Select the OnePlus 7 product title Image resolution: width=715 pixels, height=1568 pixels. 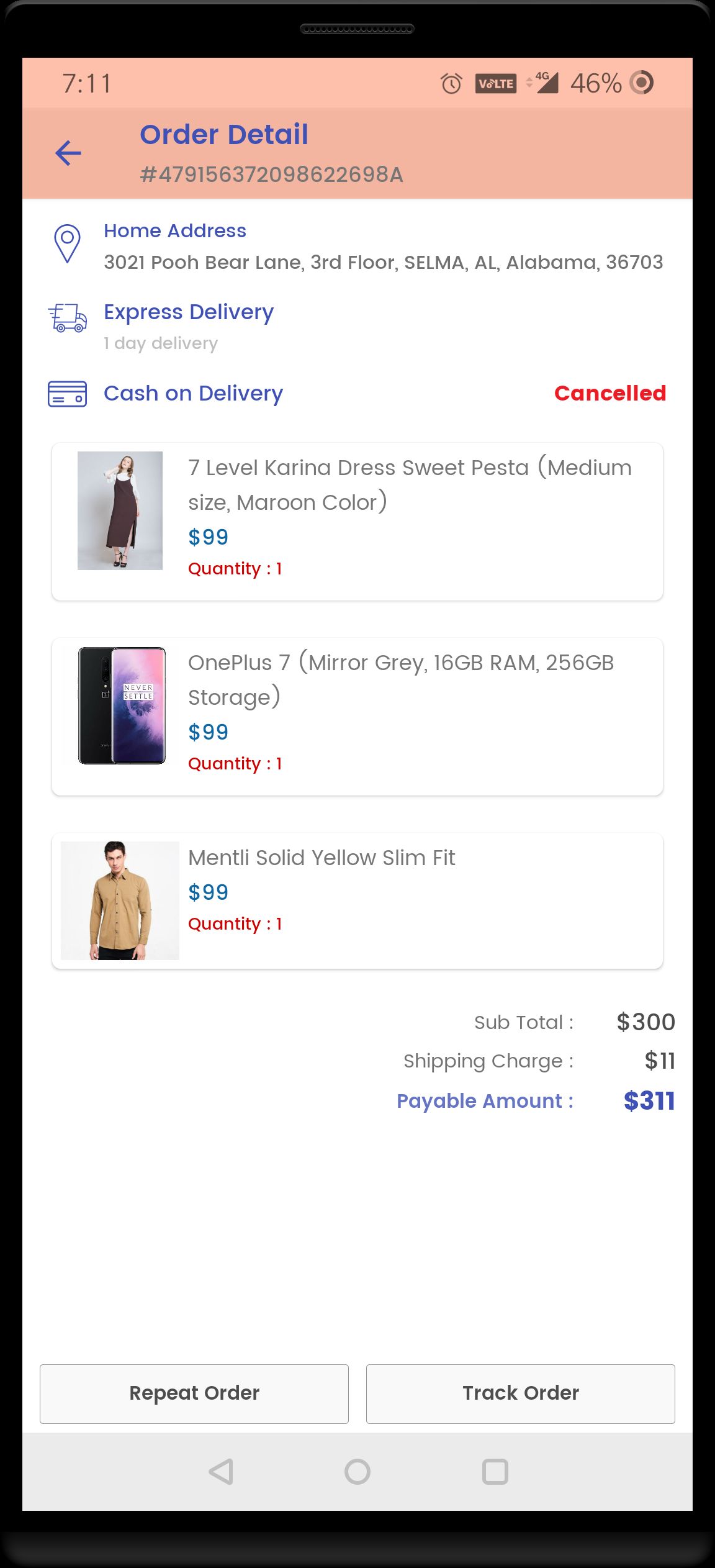[x=400, y=679]
